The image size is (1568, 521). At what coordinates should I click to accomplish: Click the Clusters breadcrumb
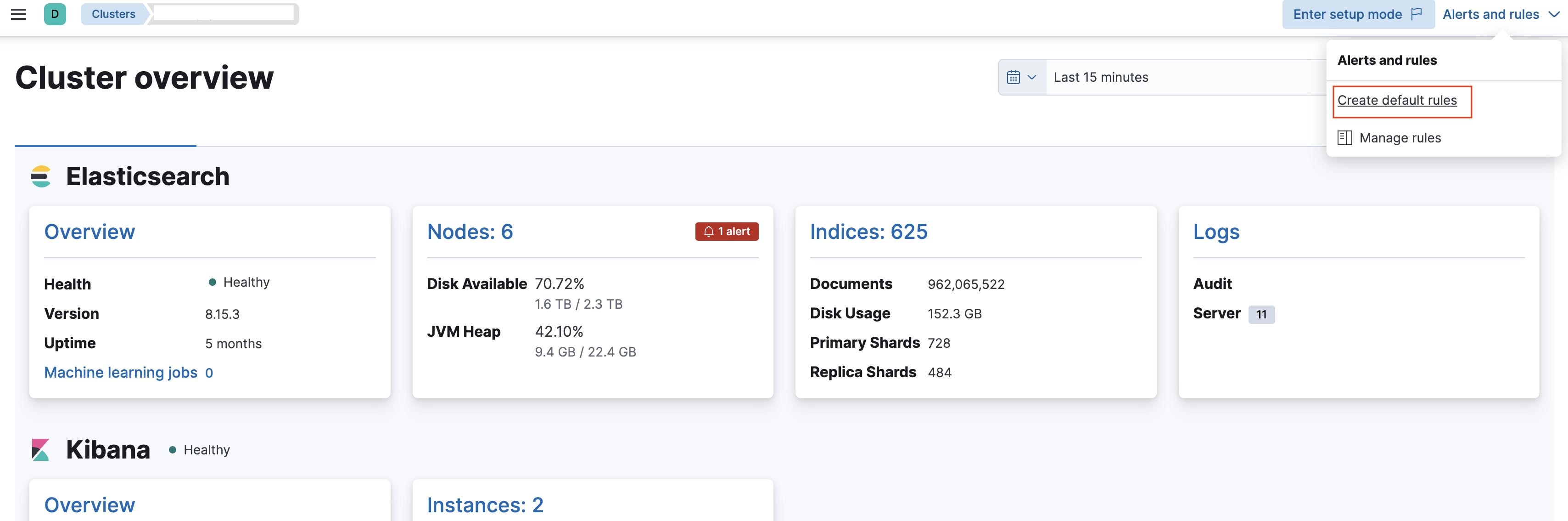[113, 13]
